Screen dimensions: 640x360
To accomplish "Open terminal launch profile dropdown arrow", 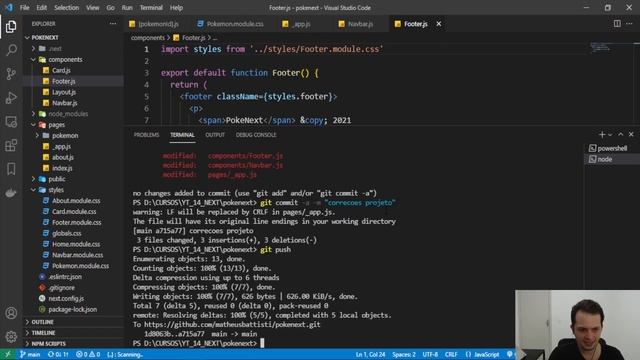I will click(x=610, y=135).
